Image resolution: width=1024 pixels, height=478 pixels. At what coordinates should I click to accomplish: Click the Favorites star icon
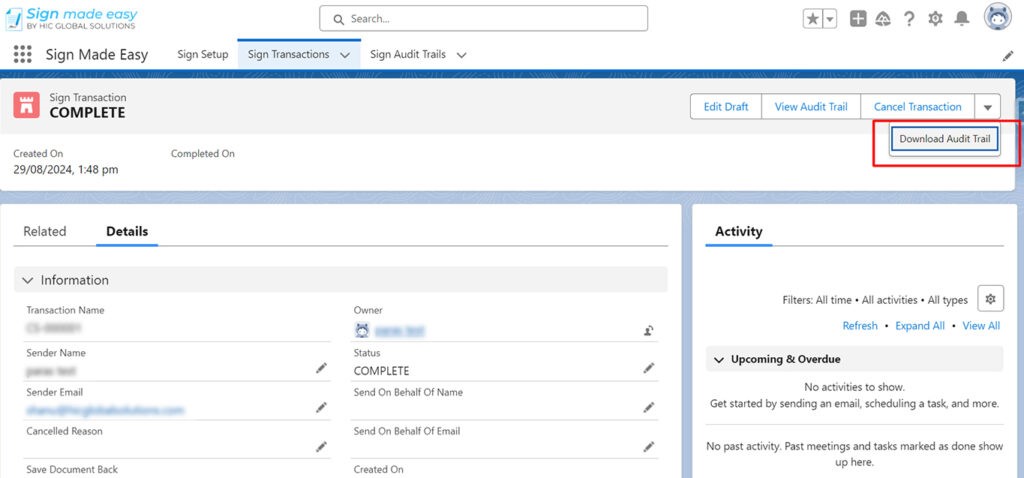[x=812, y=19]
